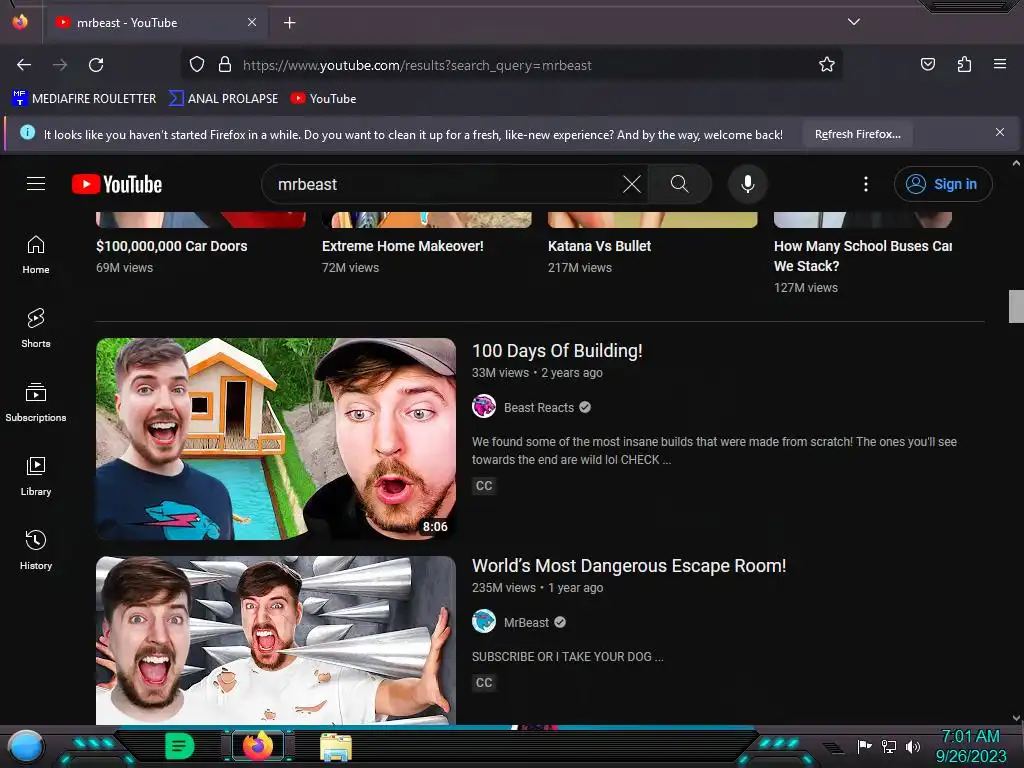Open the MrBeast channel avatar
This screenshot has height=768, width=1024.
click(484, 621)
